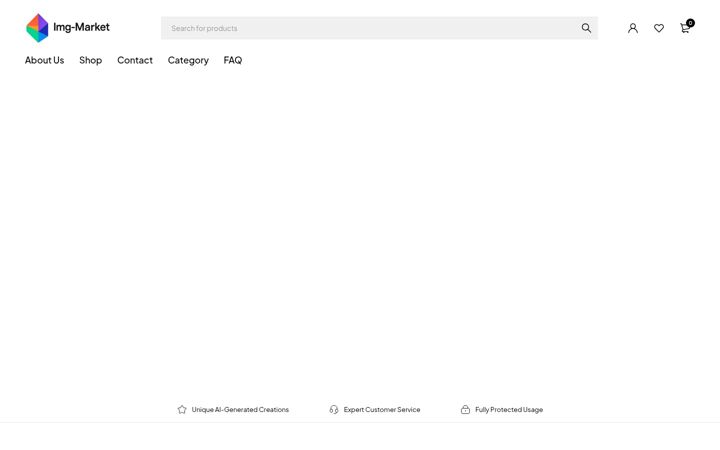Click the Unique AI-Generated Creations text

(x=240, y=410)
